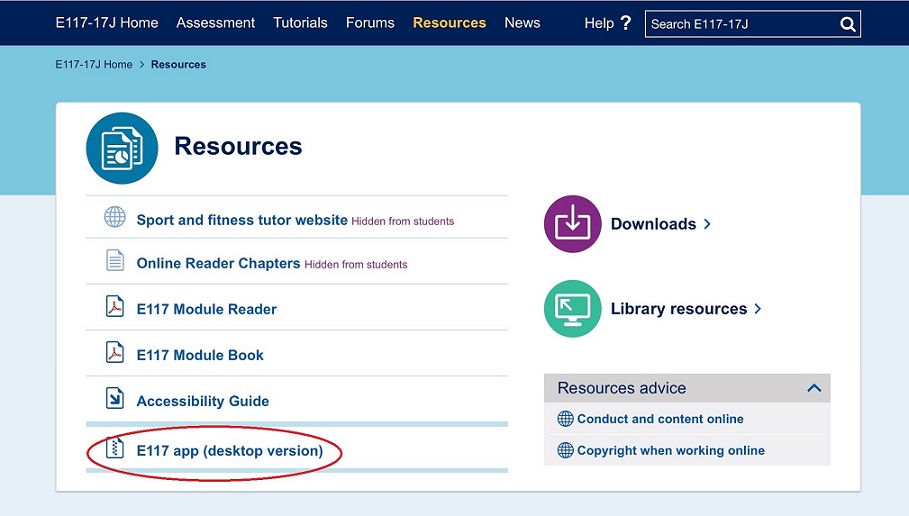
Task: Click page icon beside Online Reader Chapters
Action: (115, 260)
